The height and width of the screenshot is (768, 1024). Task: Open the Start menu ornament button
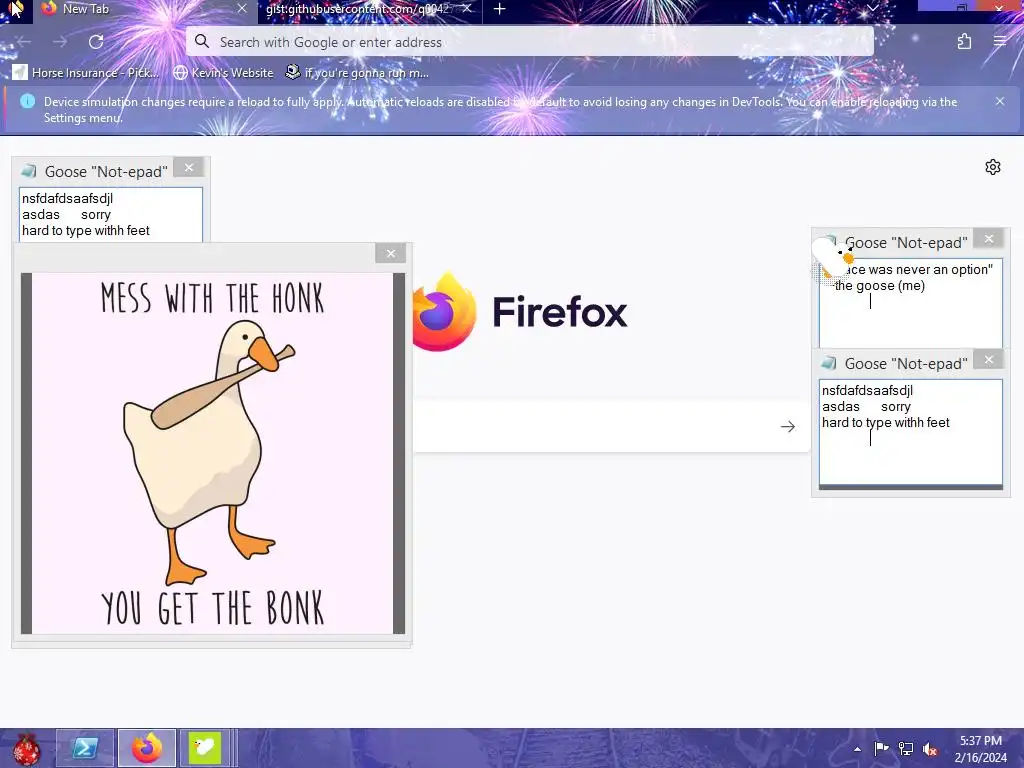pos(26,749)
